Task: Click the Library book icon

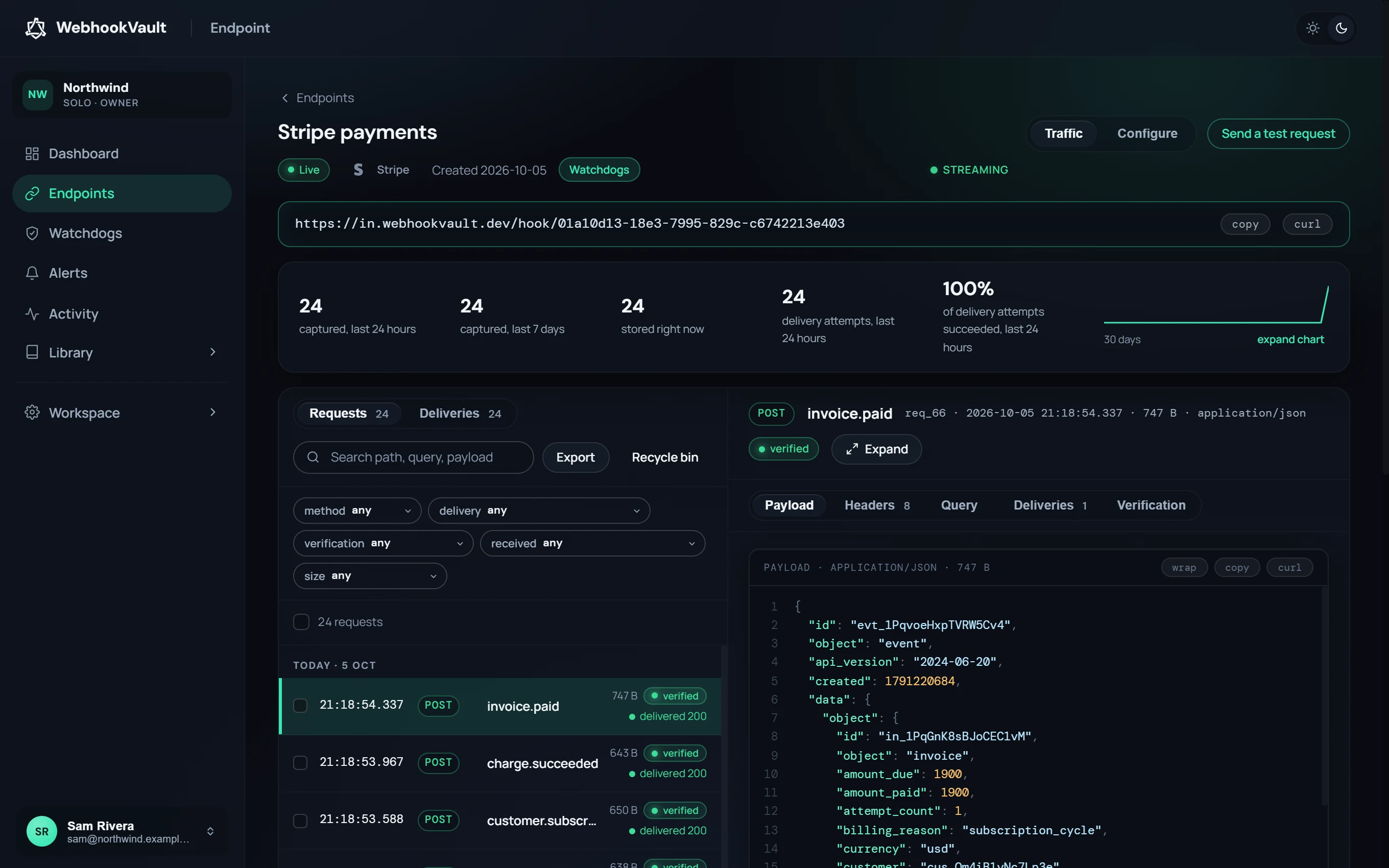Action: tap(32, 352)
